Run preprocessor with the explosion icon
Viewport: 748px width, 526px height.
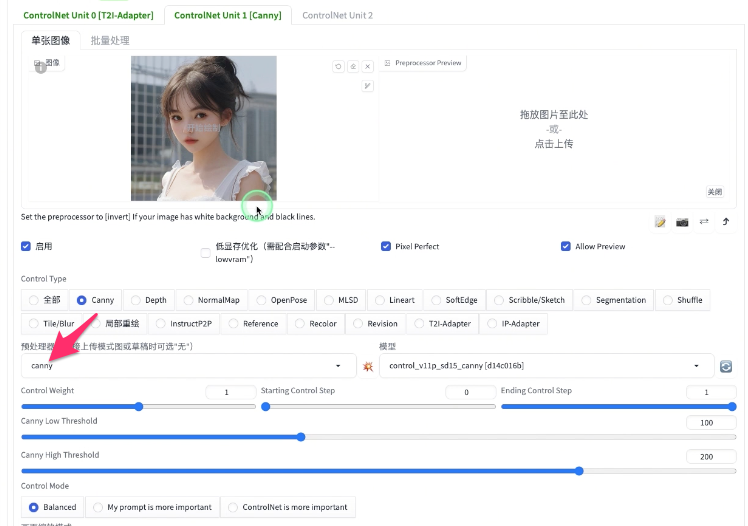pyautogui.click(x=368, y=366)
